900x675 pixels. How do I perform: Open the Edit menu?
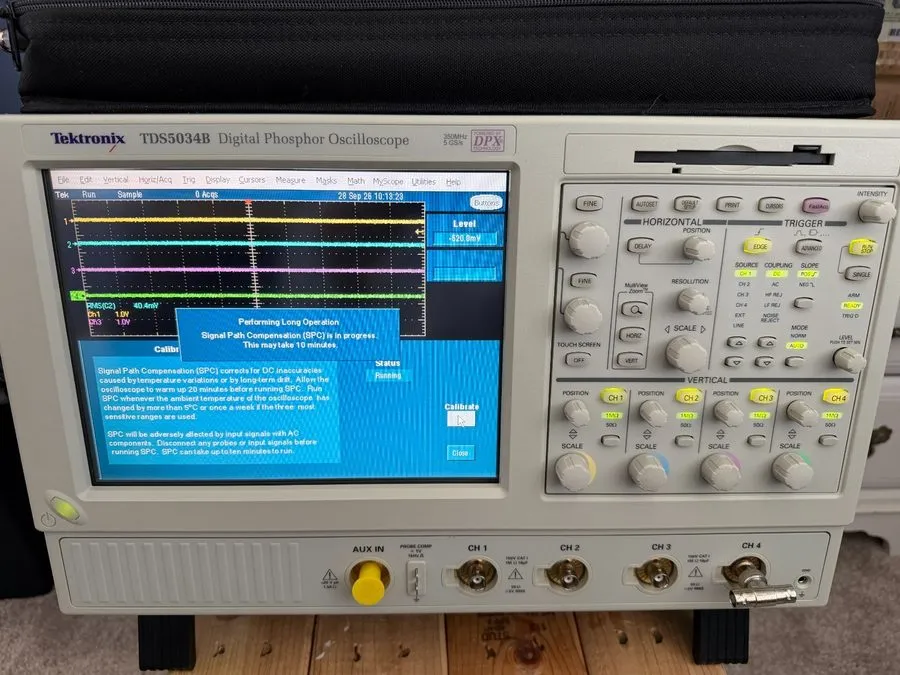coord(86,180)
